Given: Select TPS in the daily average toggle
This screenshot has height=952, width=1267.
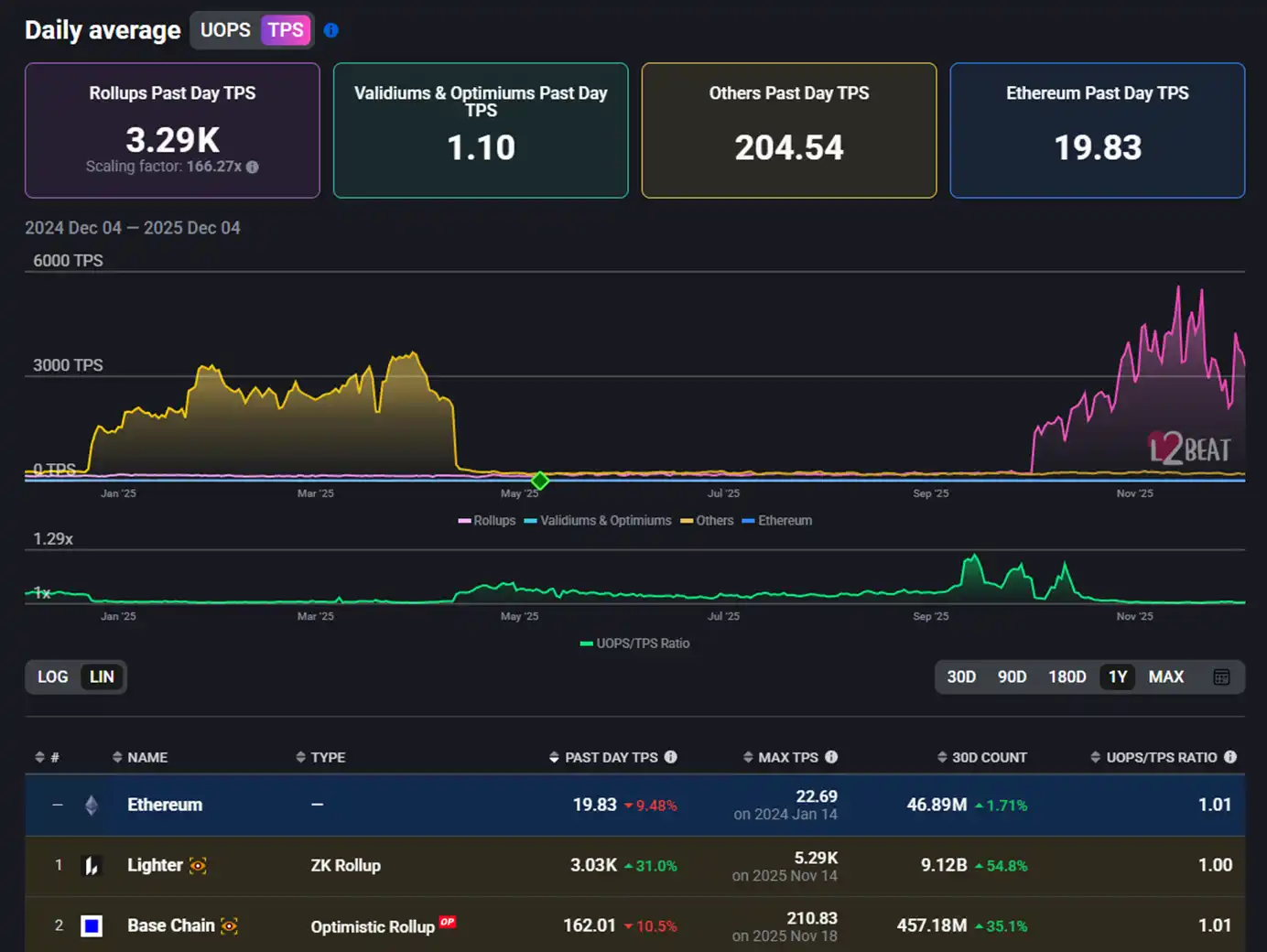Looking at the screenshot, I should [286, 30].
